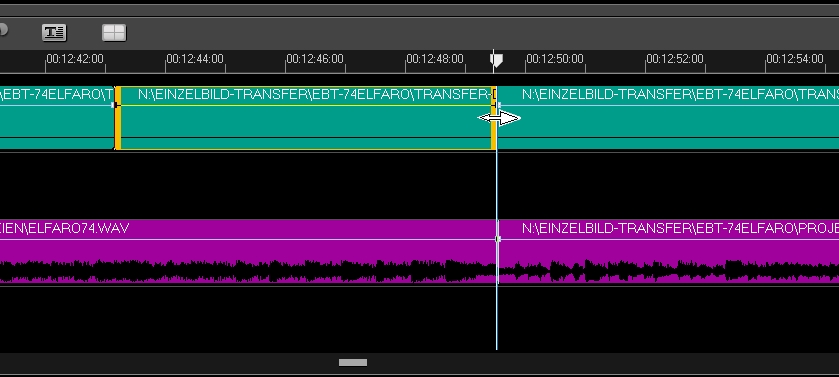This screenshot has width=839, height=377.
Task: Click the ruler at 00:12:52:00
Action: (x=675, y=59)
